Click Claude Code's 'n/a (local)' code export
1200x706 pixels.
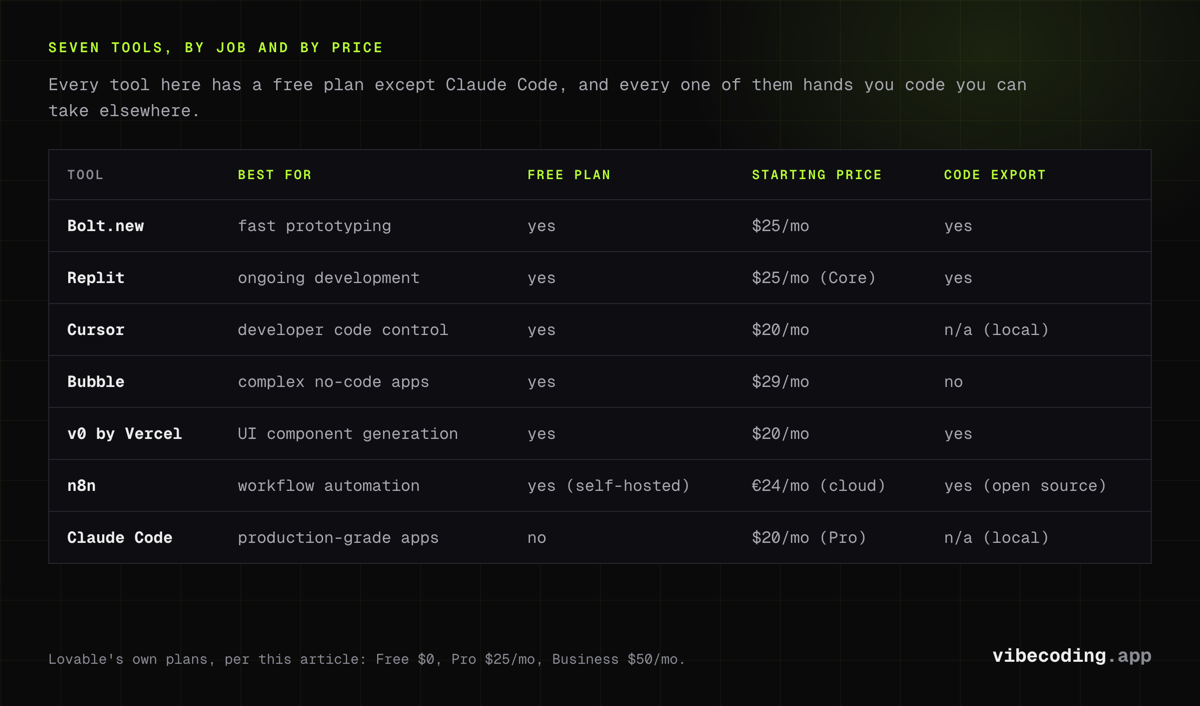(996, 538)
